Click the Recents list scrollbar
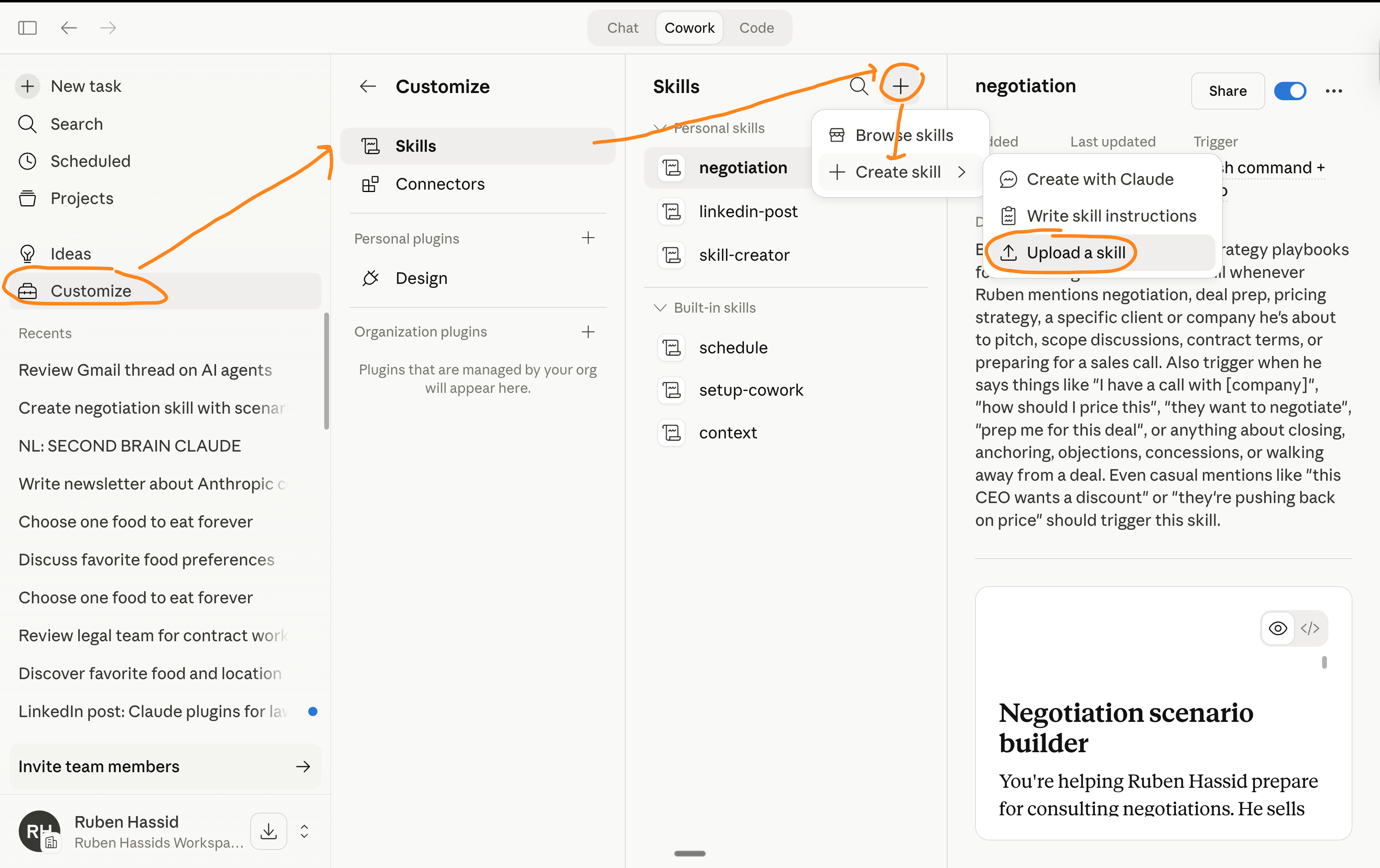Image resolution: width=1380 pixels, height=868 pixels. tap(326, 371)
